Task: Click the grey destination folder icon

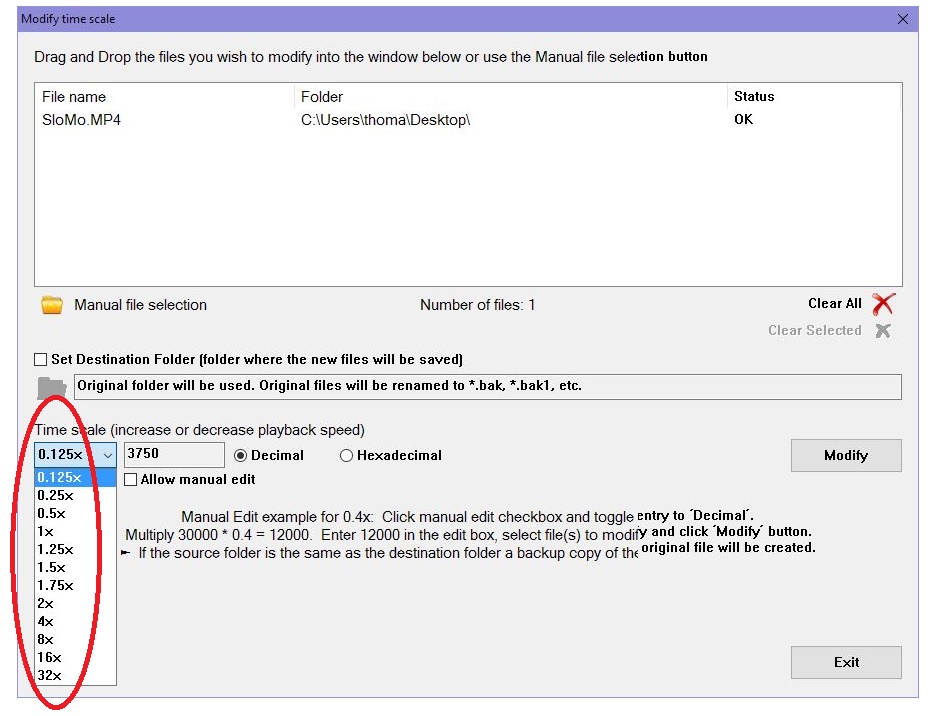Action: (x=51, y=387)
